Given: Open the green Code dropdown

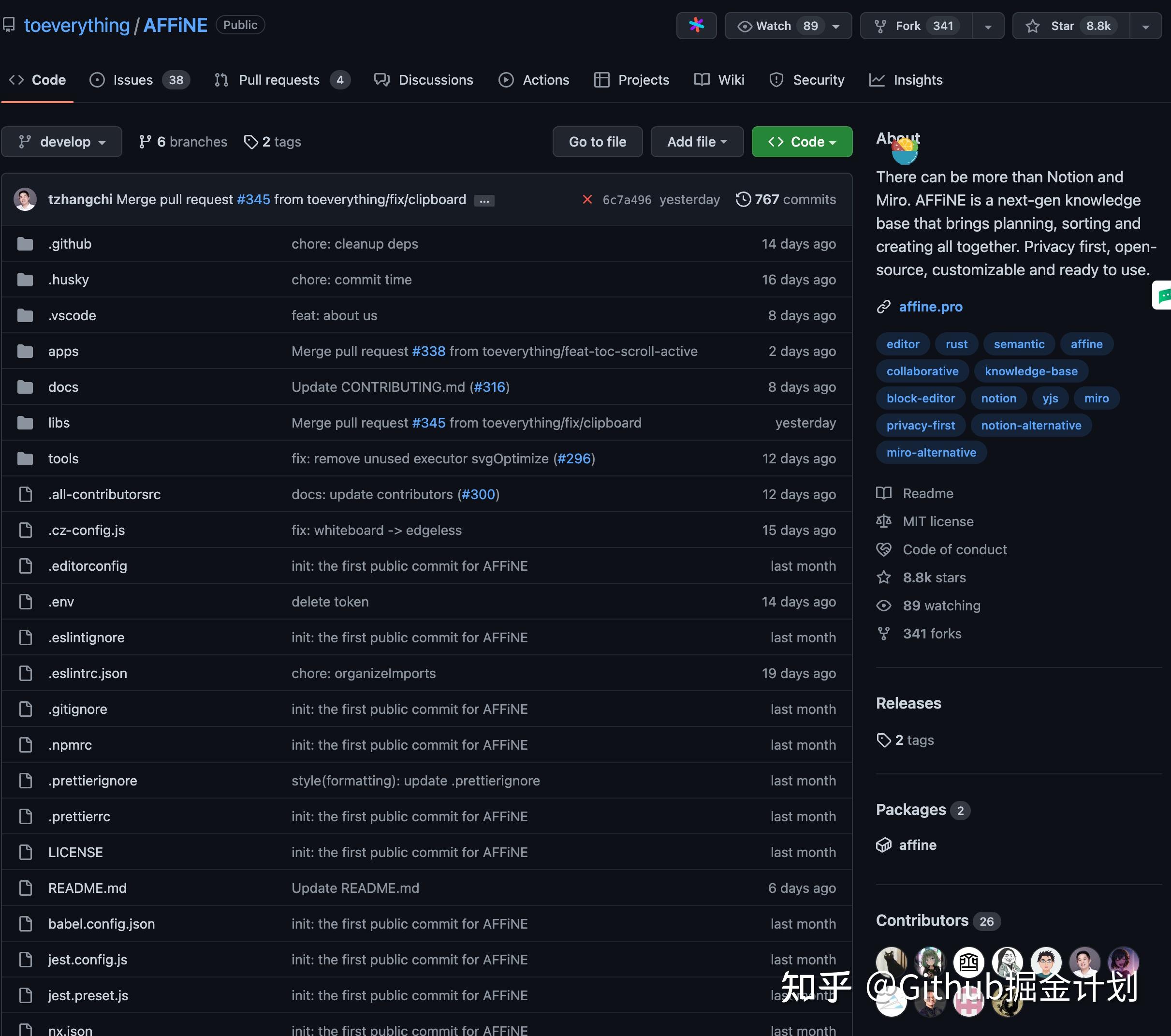Looking at the screenshot, I should tap(802, 142).
